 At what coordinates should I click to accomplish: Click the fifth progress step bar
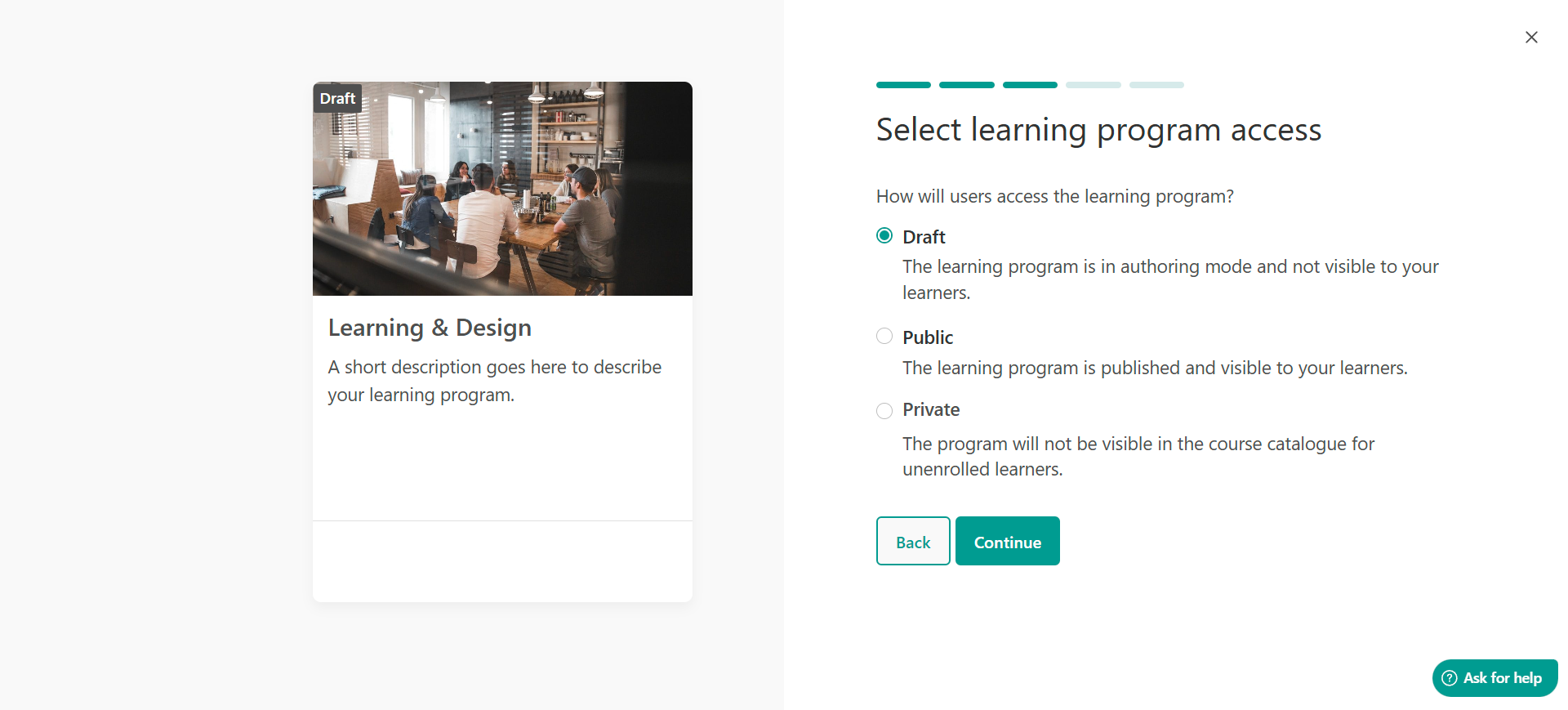1156,85
